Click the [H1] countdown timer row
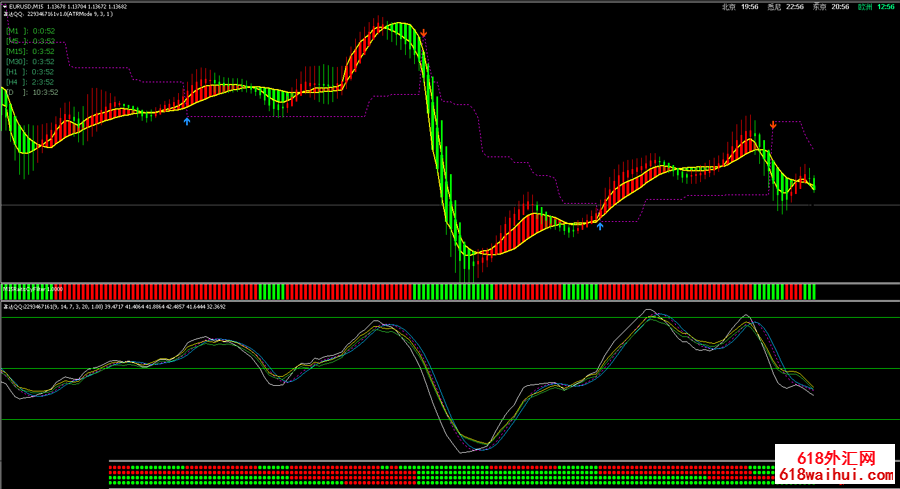 click(x=30, y=72)
